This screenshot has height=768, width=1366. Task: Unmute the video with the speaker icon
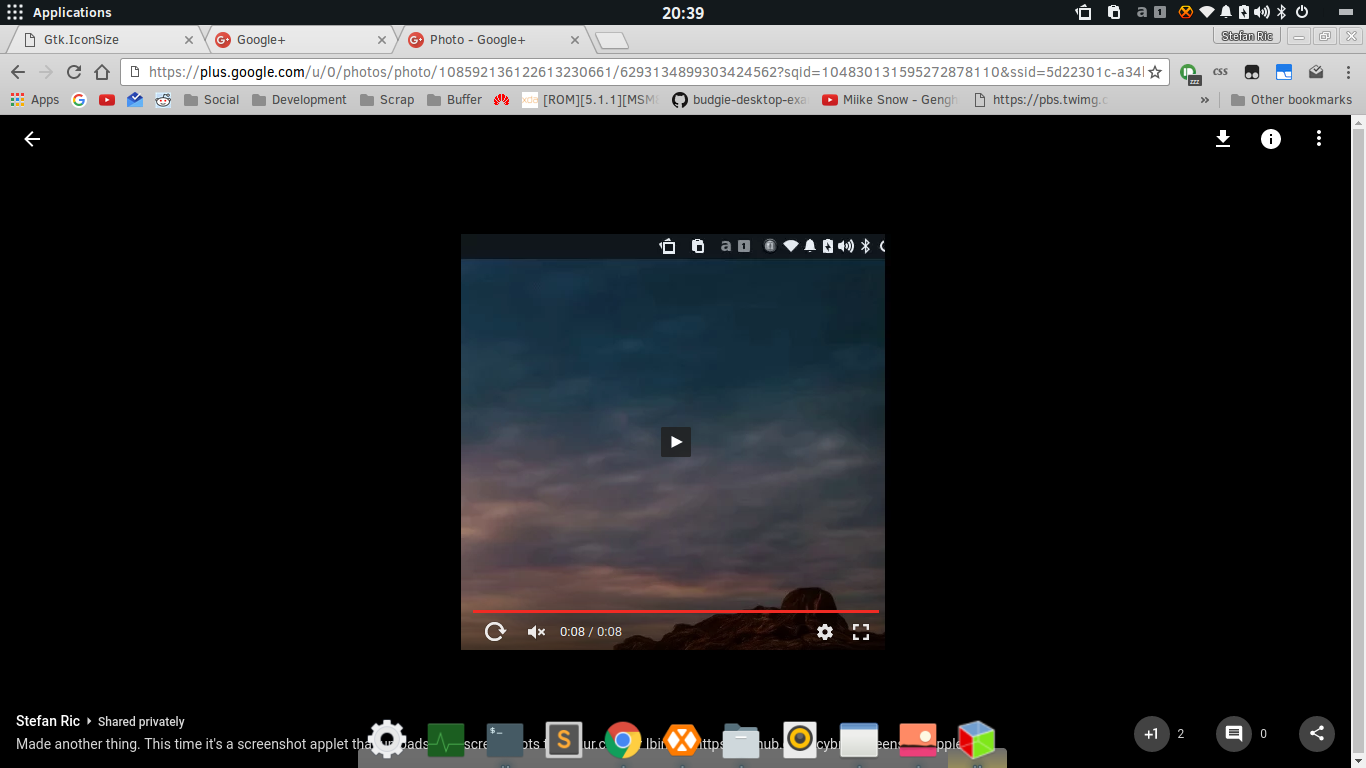[x=536, y=631]
